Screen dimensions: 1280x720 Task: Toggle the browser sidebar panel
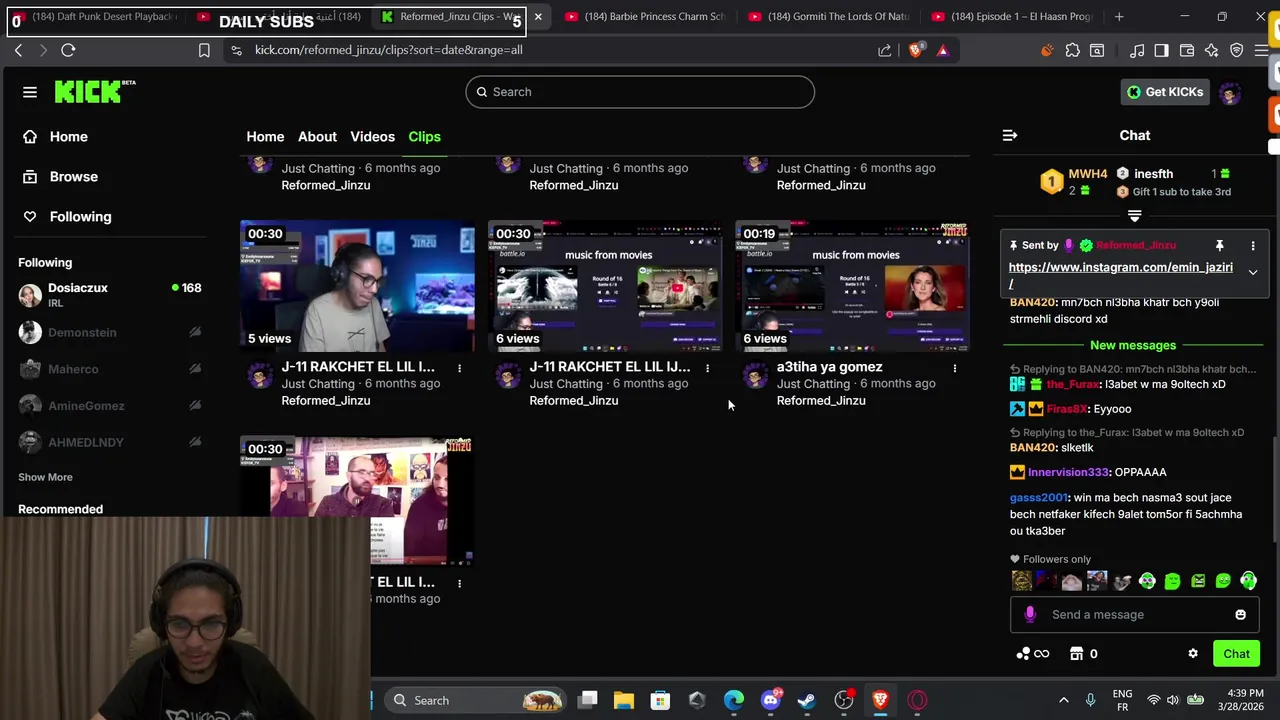click(1161, 50)
